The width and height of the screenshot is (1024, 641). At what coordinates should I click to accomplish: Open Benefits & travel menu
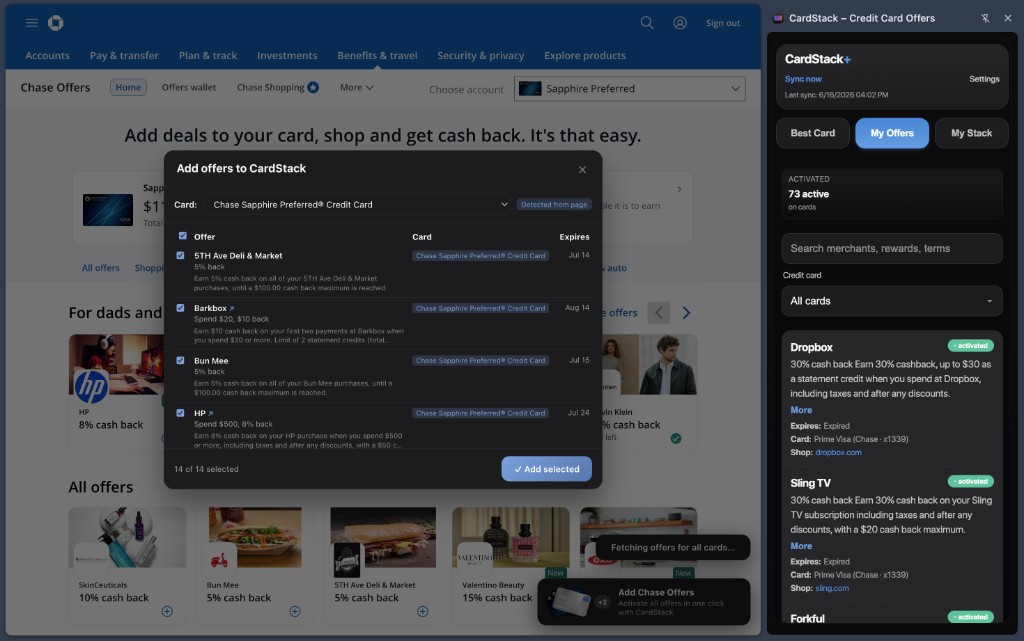click(x=377, y=55)
